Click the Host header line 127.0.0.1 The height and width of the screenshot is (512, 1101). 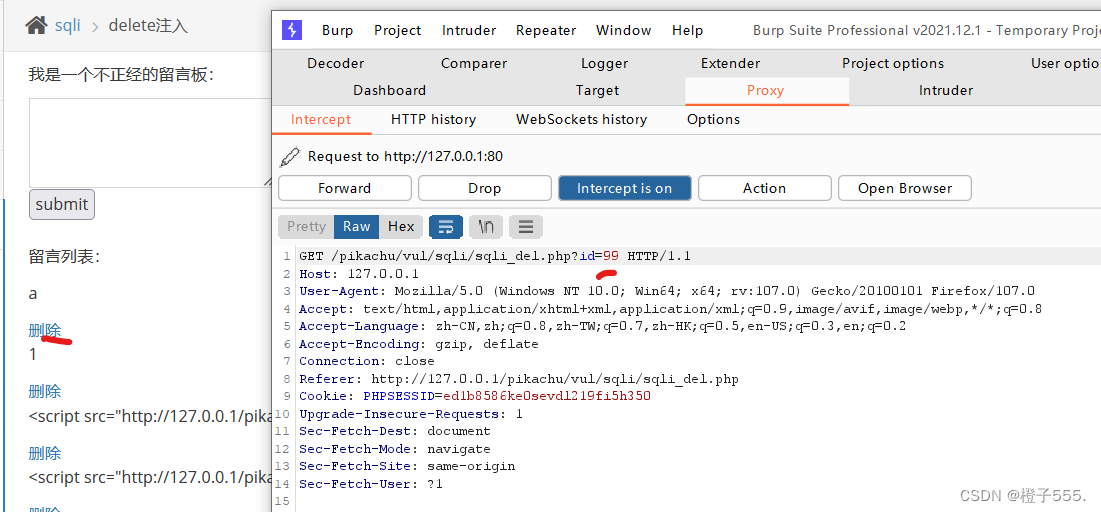click(359, 274)
